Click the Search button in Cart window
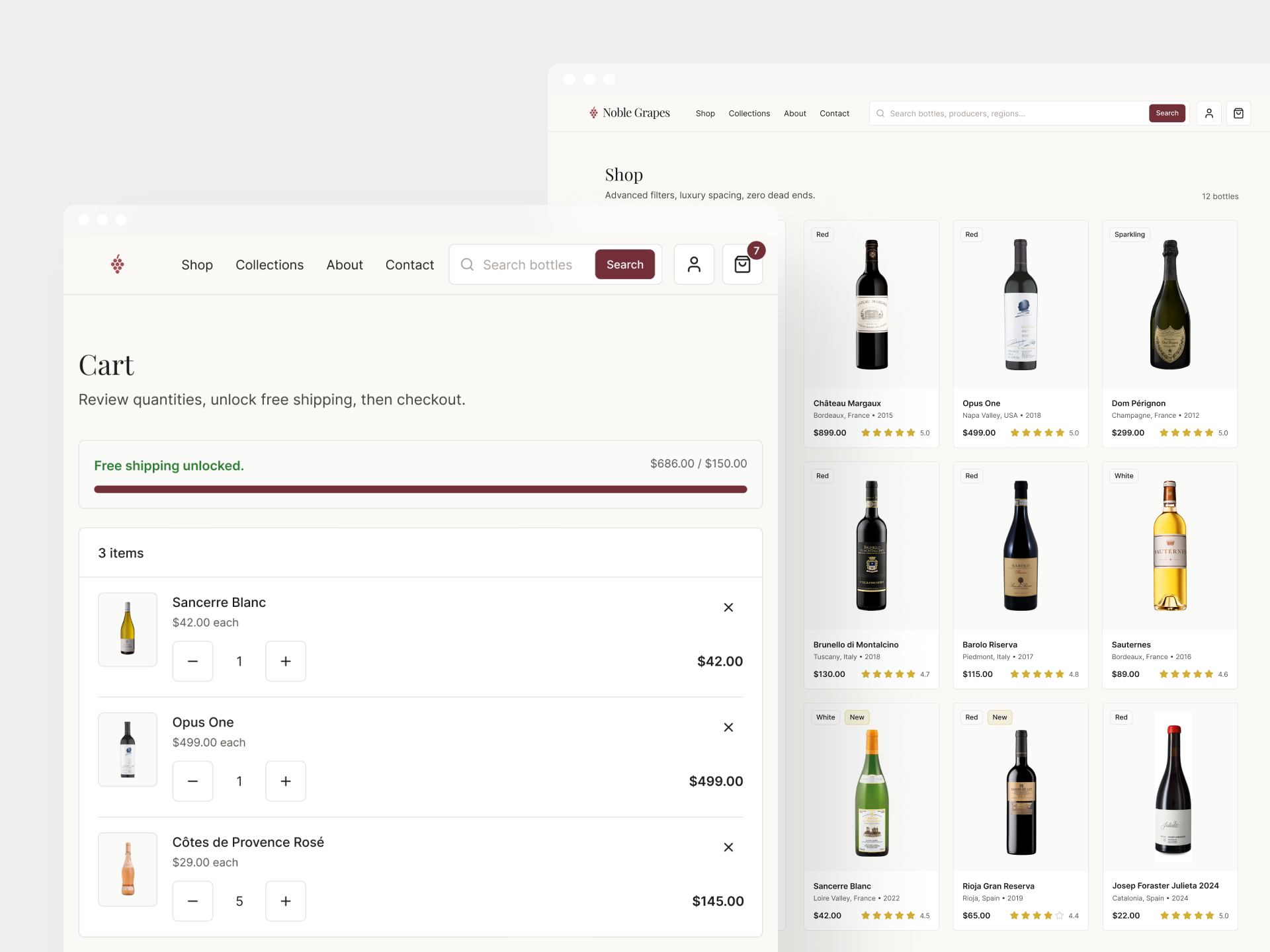Viewport: 1270px width, 952px height. click(625, 264)
